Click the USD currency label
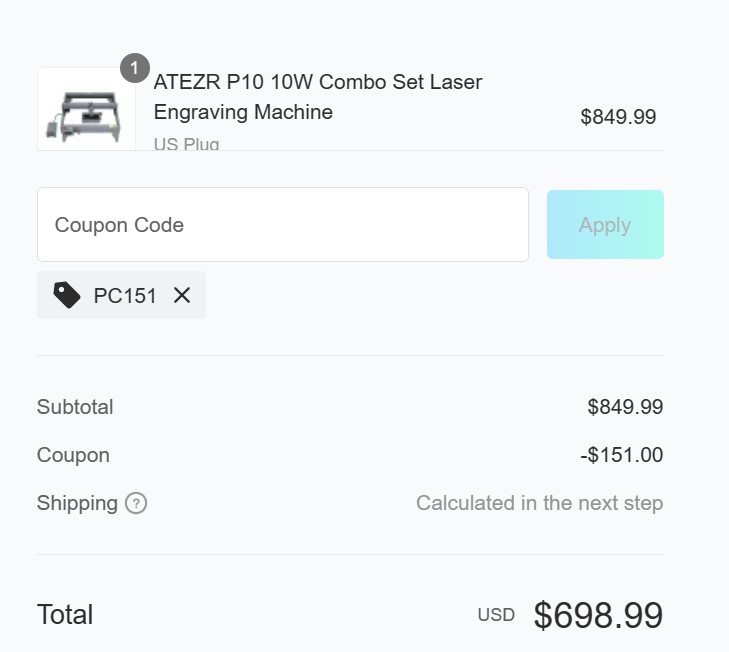This screenshot has height=652, width=729. (x=496, y=615)
